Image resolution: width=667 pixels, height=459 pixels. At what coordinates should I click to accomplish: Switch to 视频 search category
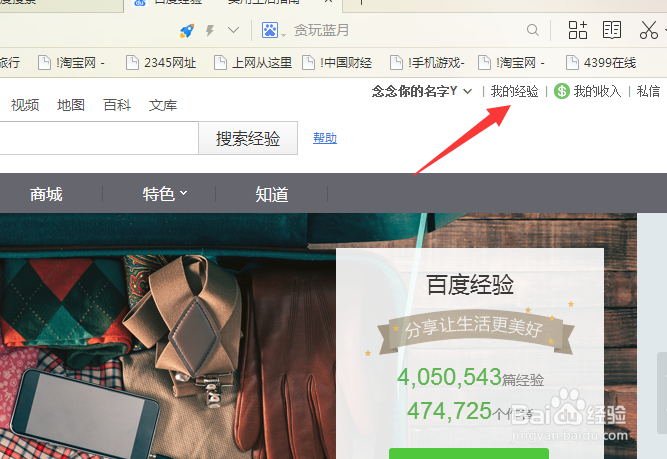click(25, 105)
